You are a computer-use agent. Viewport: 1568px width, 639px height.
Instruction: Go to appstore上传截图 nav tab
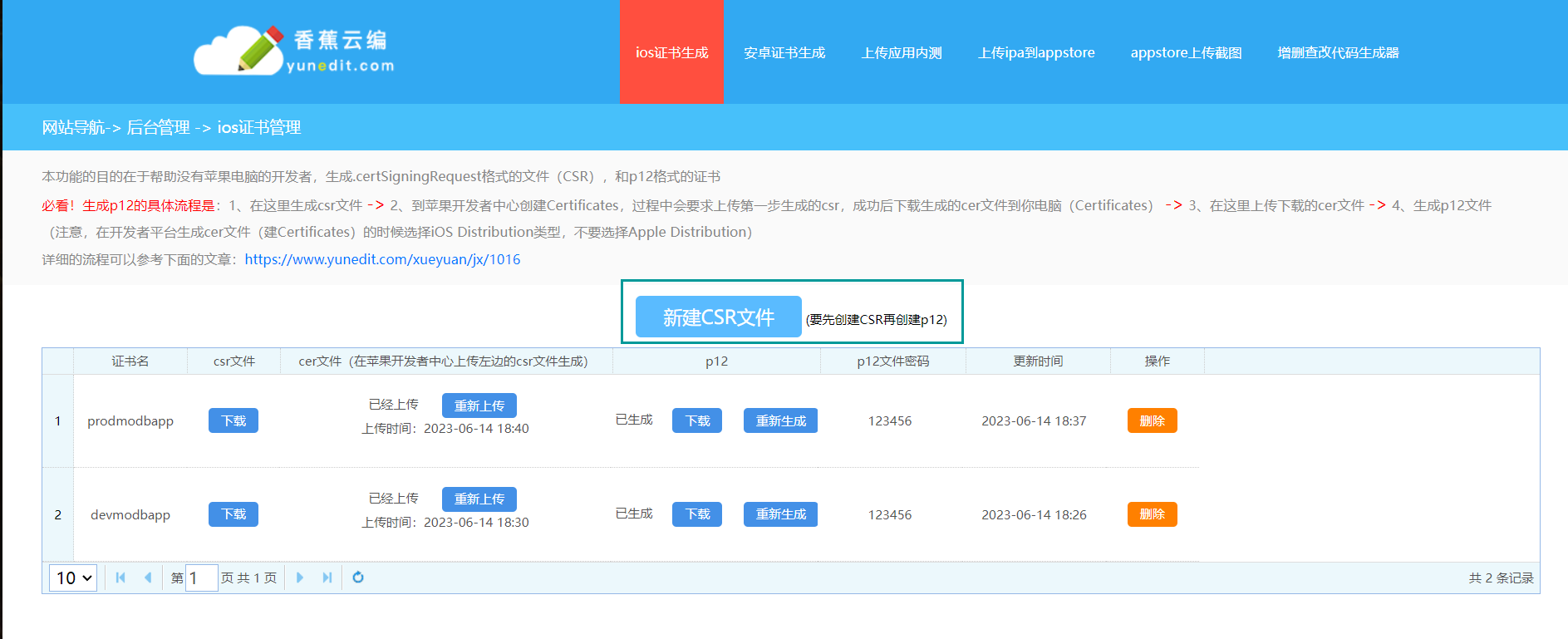click(x=1186, y=52)
